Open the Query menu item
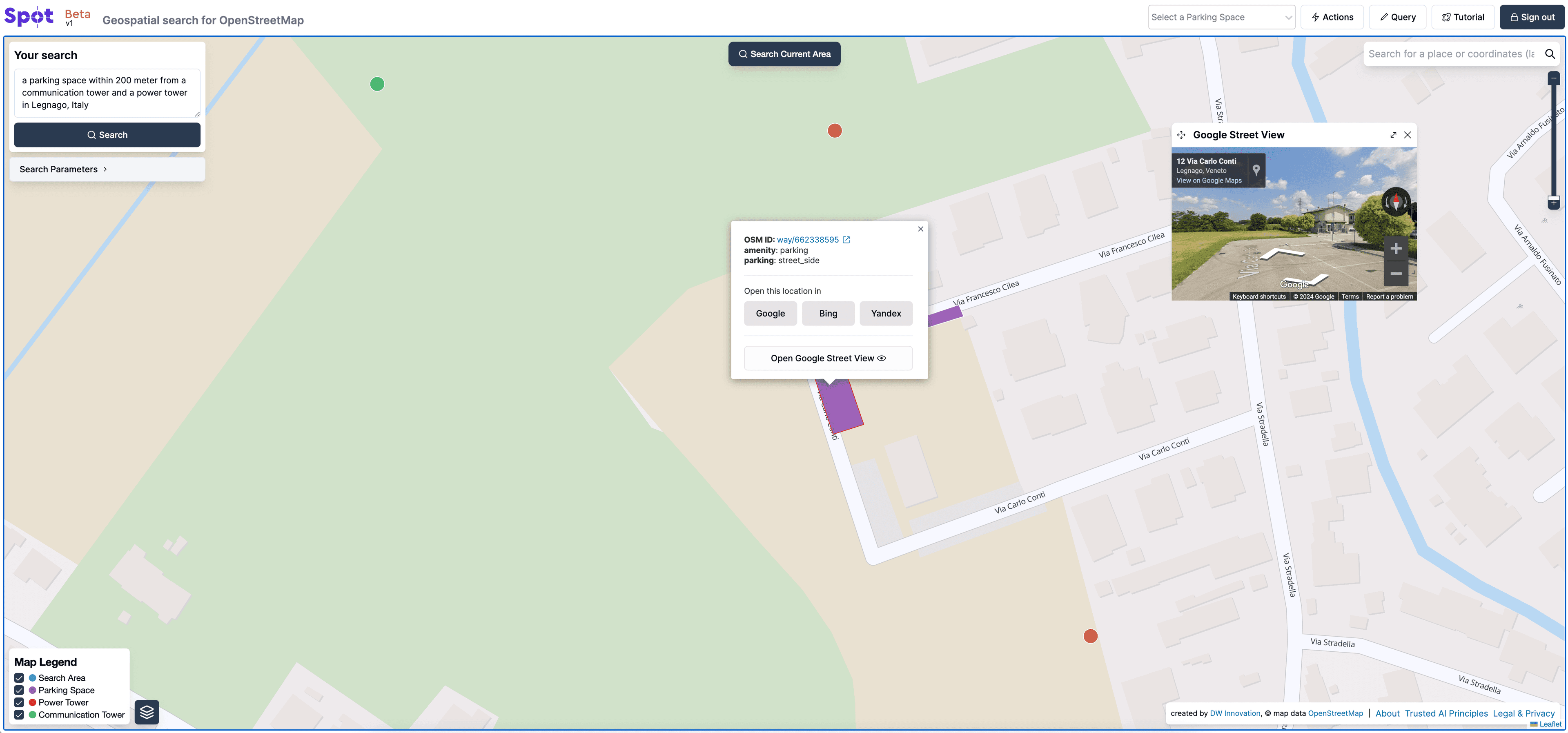The height and width of the screenshot is (733, 1568). coord(1397,18)
